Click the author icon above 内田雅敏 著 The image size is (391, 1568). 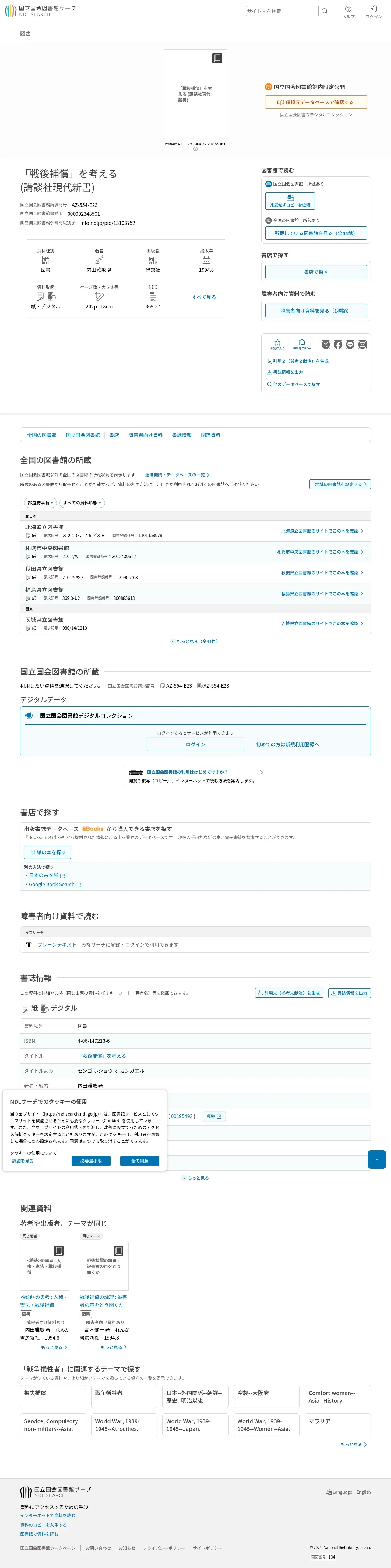(99, 260)
